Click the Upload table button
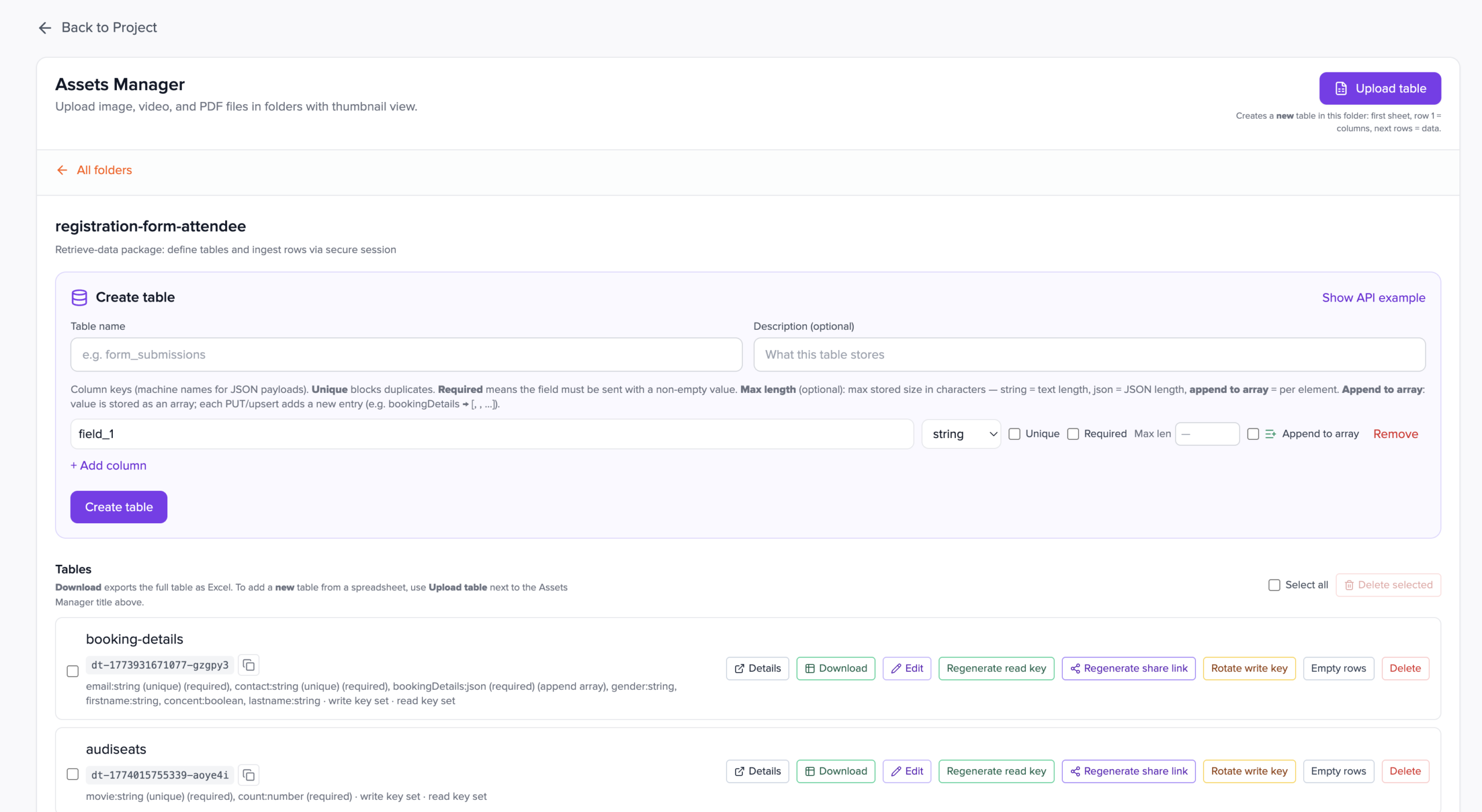1482x812 pixels. pos(1380,89)
